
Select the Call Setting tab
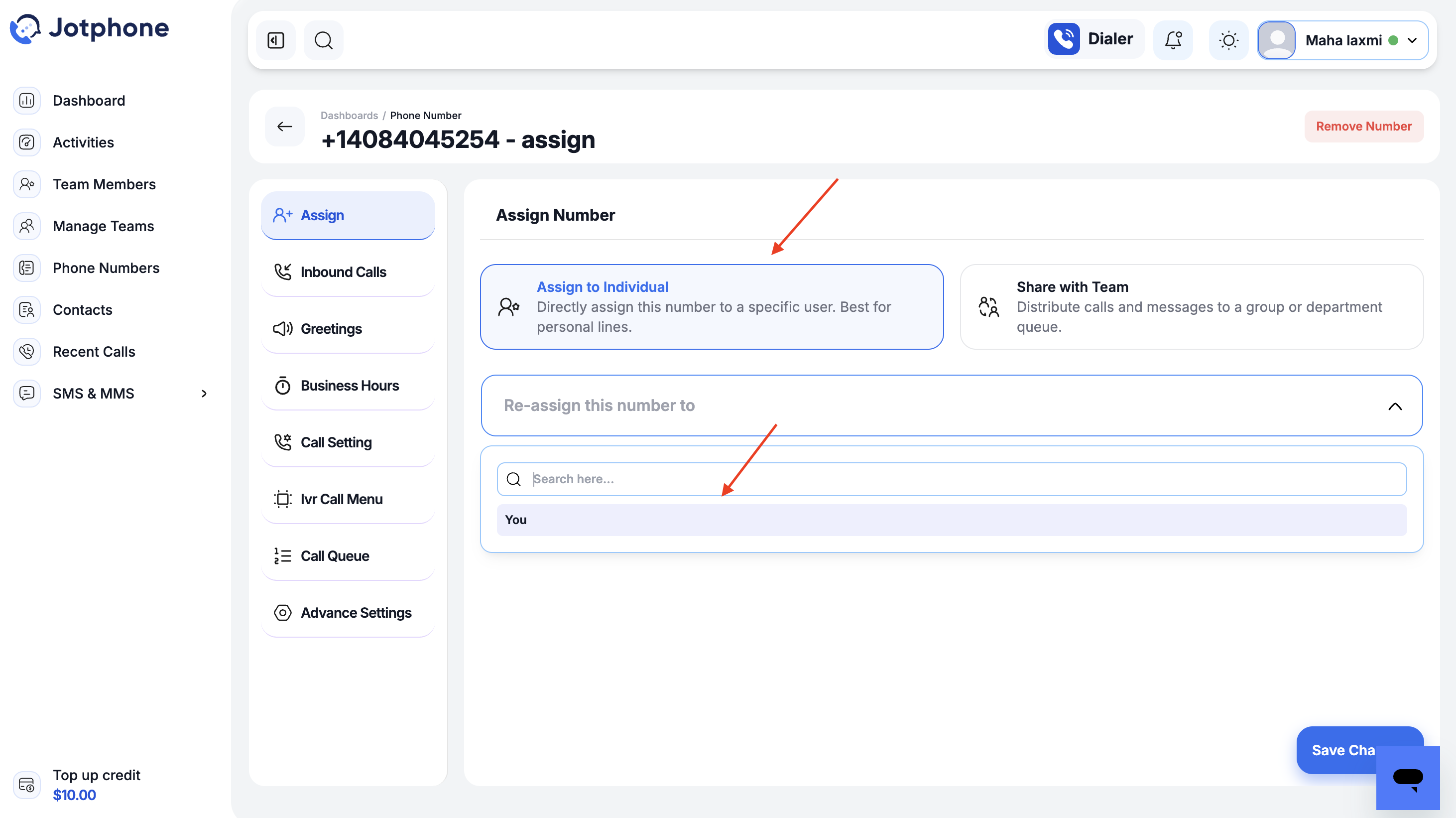click(x=348, y=443)
